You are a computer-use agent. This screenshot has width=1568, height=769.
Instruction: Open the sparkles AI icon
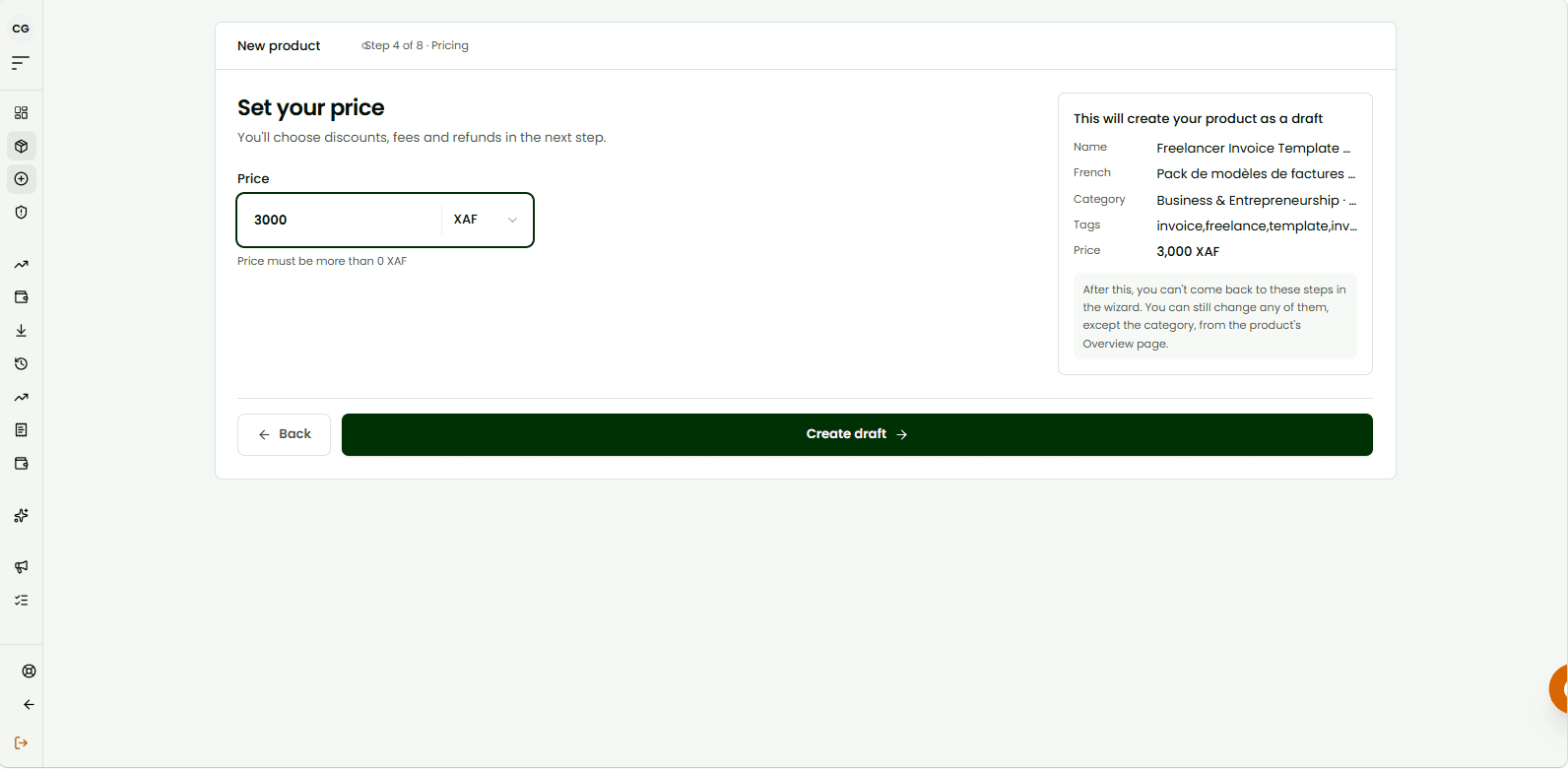click(22, 515)
